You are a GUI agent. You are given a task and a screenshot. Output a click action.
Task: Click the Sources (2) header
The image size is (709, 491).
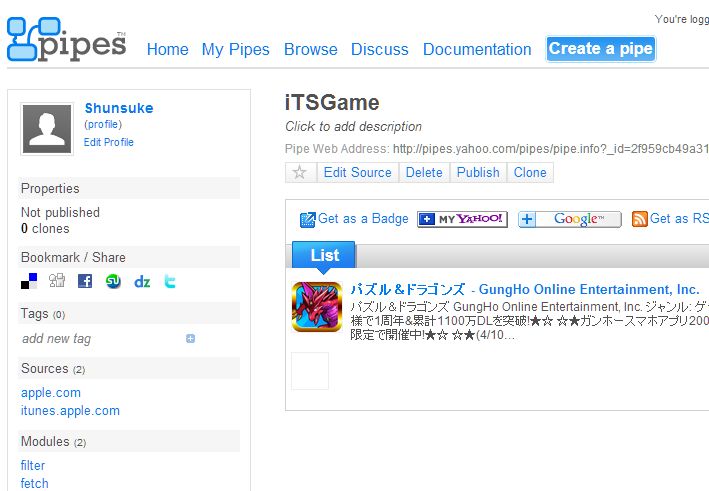[x=129, y=368]
